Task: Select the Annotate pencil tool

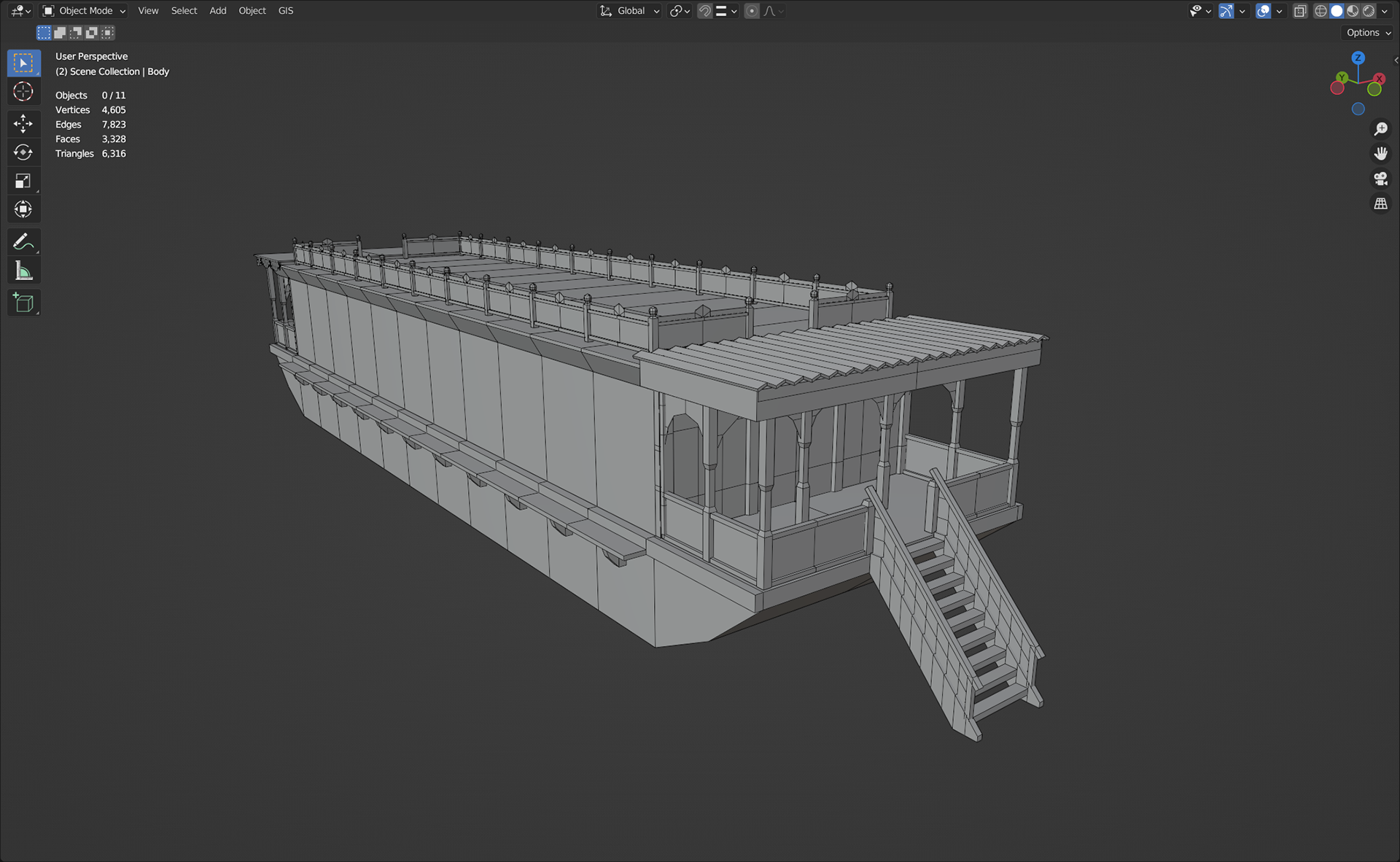Action: point(23,241)
